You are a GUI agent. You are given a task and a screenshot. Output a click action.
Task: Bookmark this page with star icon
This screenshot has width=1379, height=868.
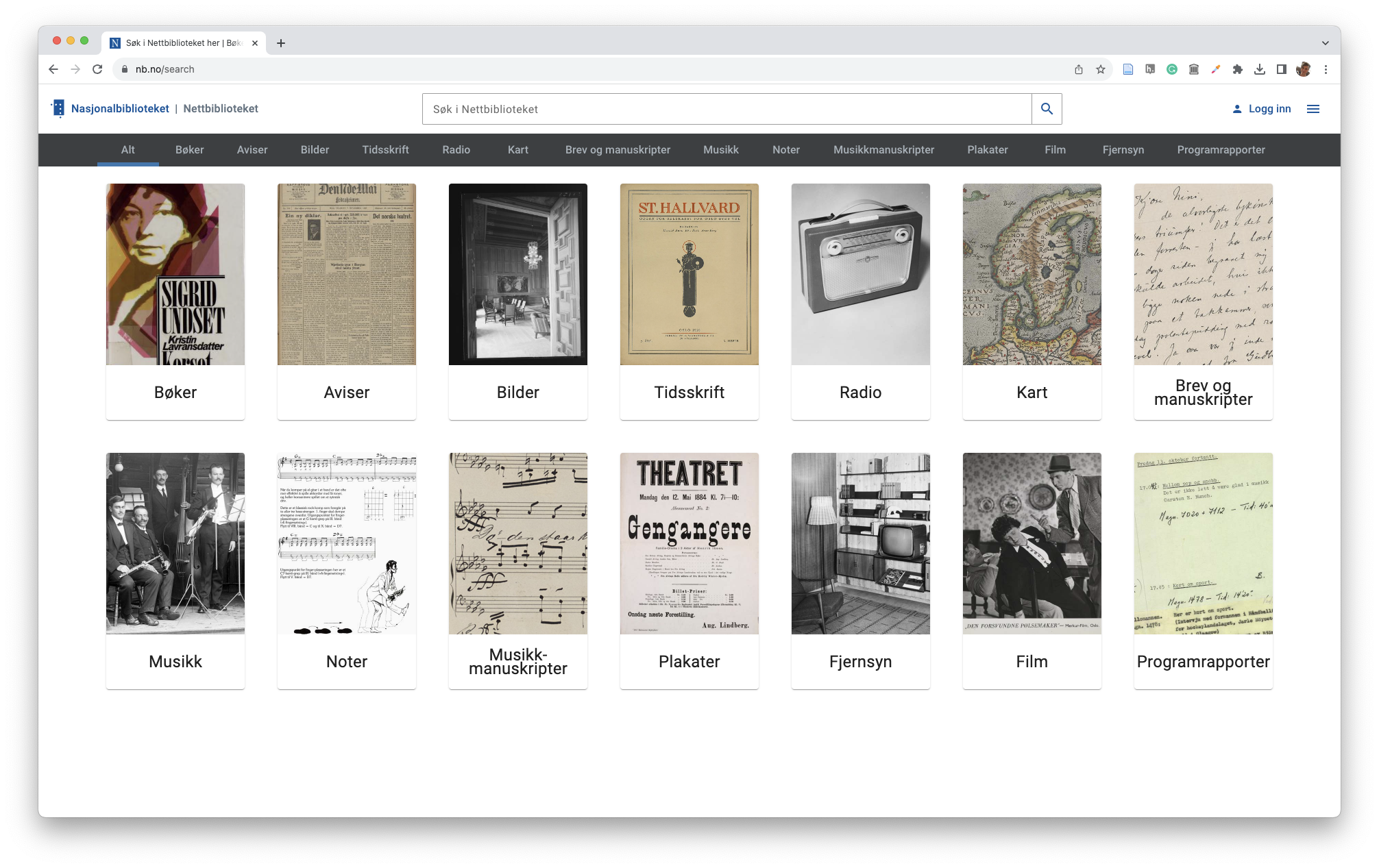pos(1100,69)
